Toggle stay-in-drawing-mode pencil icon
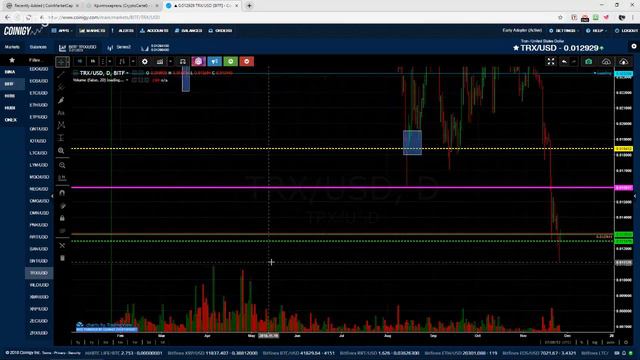Viewport: 640px width, 360px height. pos(62,206)
